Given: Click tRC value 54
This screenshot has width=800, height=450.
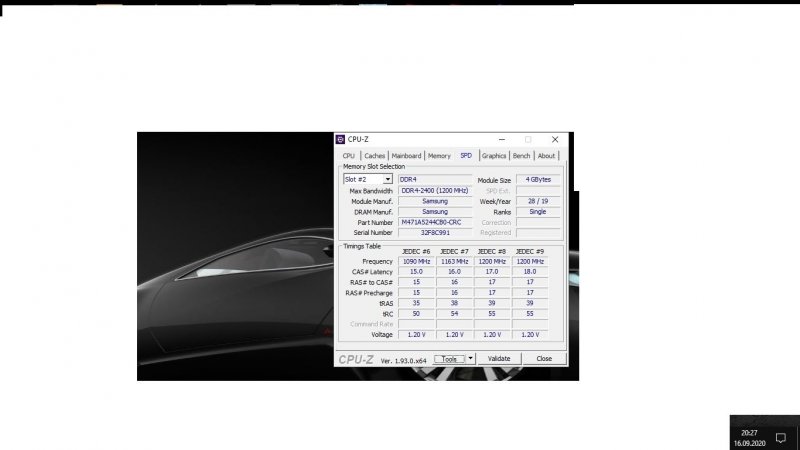Looking at the screenshot, I should [454, 314].
